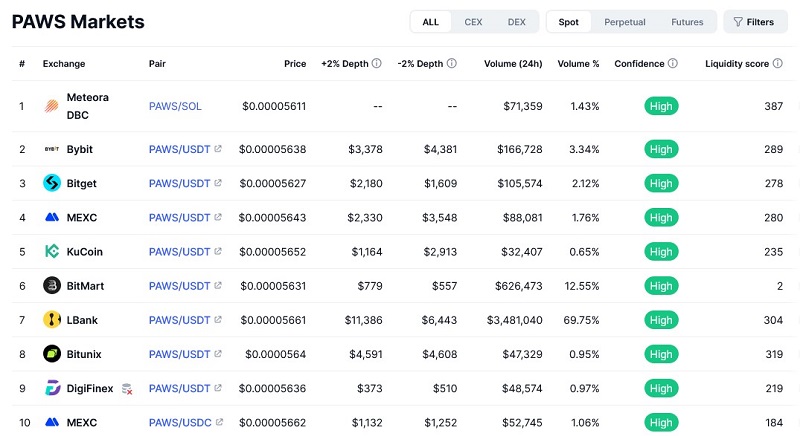Click the High confidence badge for LBank

pos(661,320)
